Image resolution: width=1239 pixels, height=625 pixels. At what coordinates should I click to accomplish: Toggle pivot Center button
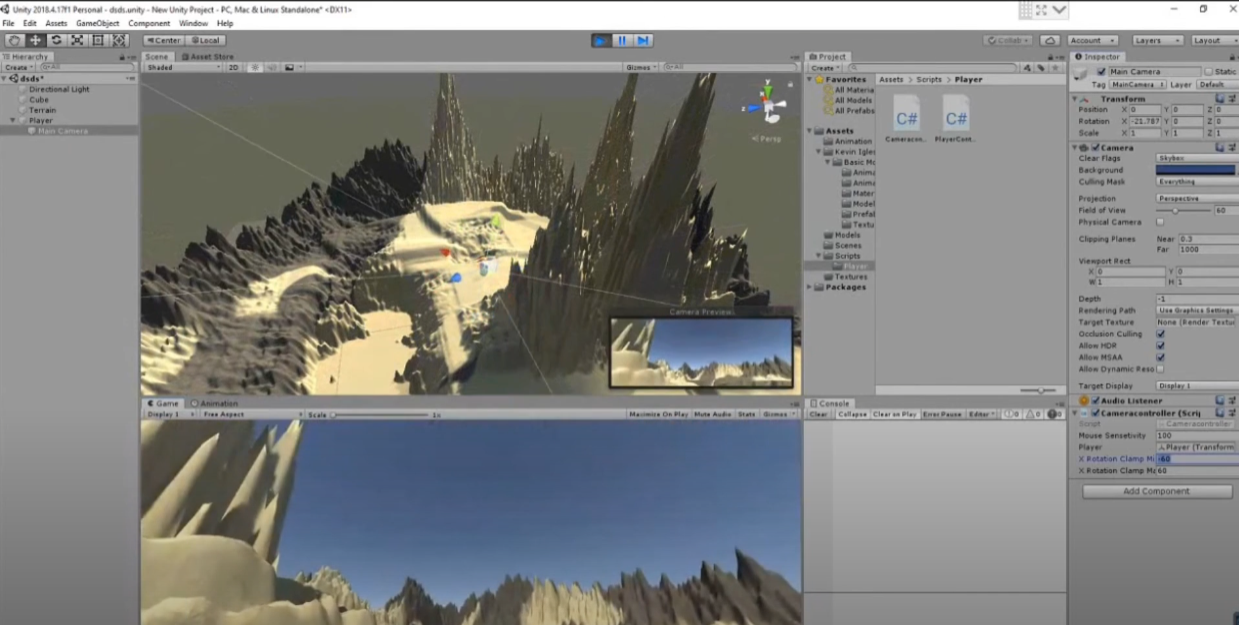click(x=163, y=40)
